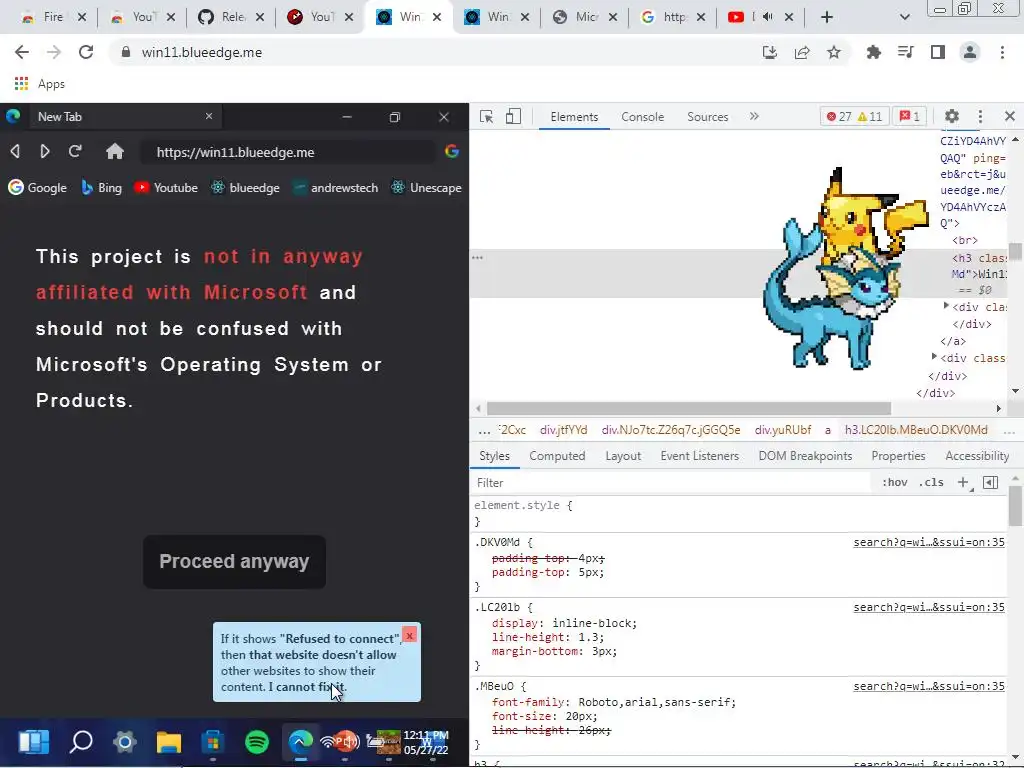The image size is (1024, 768).
Task: Click the Google icon in emulated address bar
Action: (452, 152)
